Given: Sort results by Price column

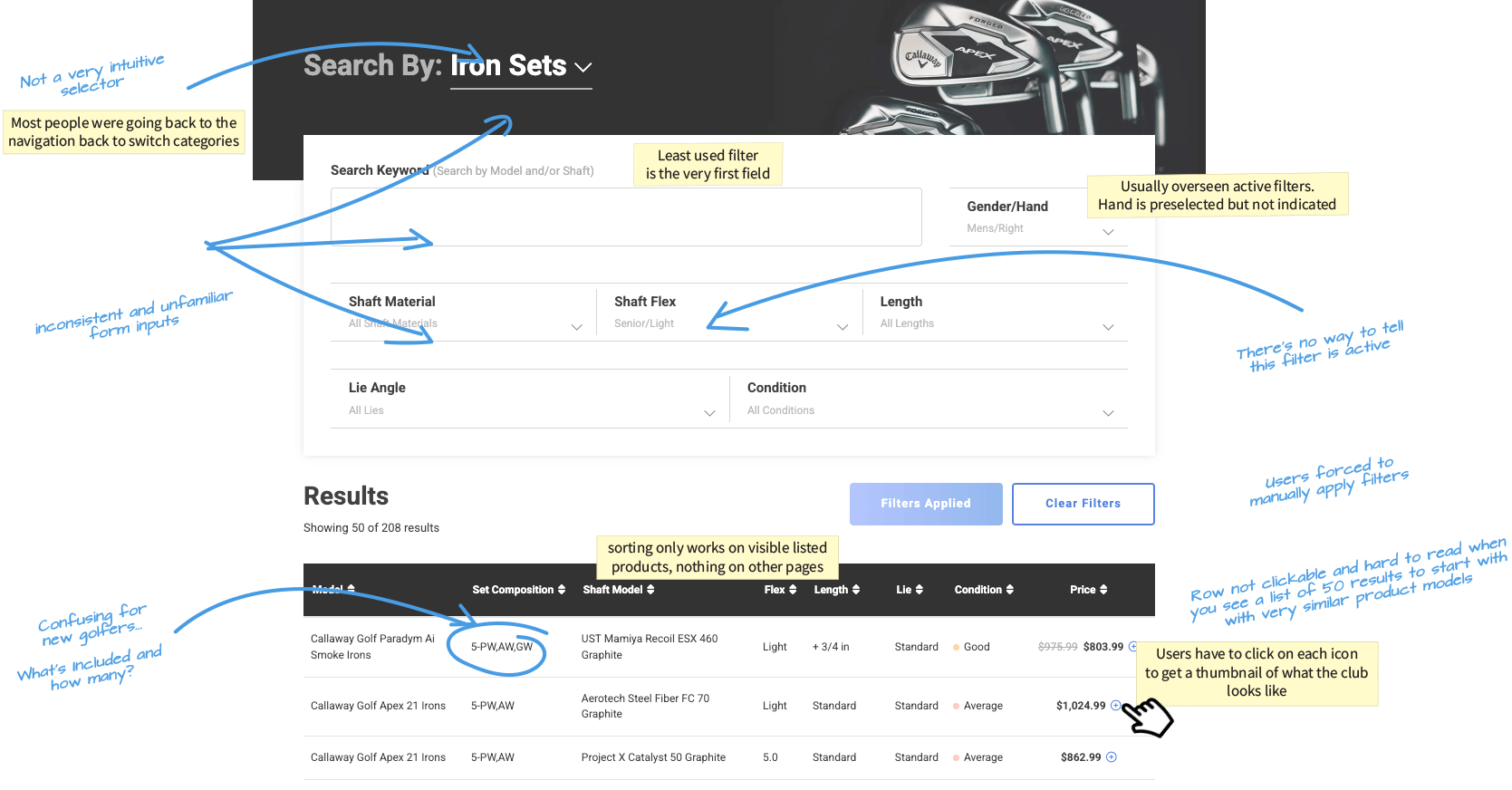Looking at the screenshot, I should pos(1088,590).
